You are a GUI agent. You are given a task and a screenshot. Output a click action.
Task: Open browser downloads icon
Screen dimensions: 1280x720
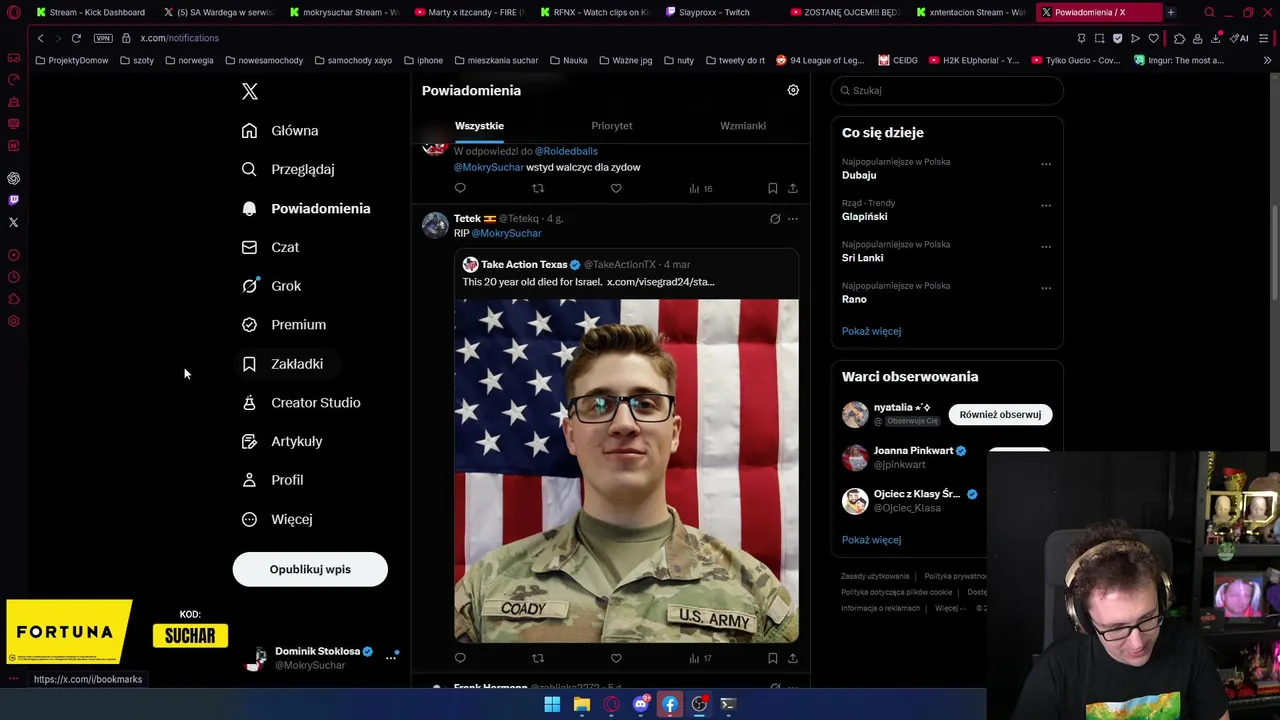1216,38
